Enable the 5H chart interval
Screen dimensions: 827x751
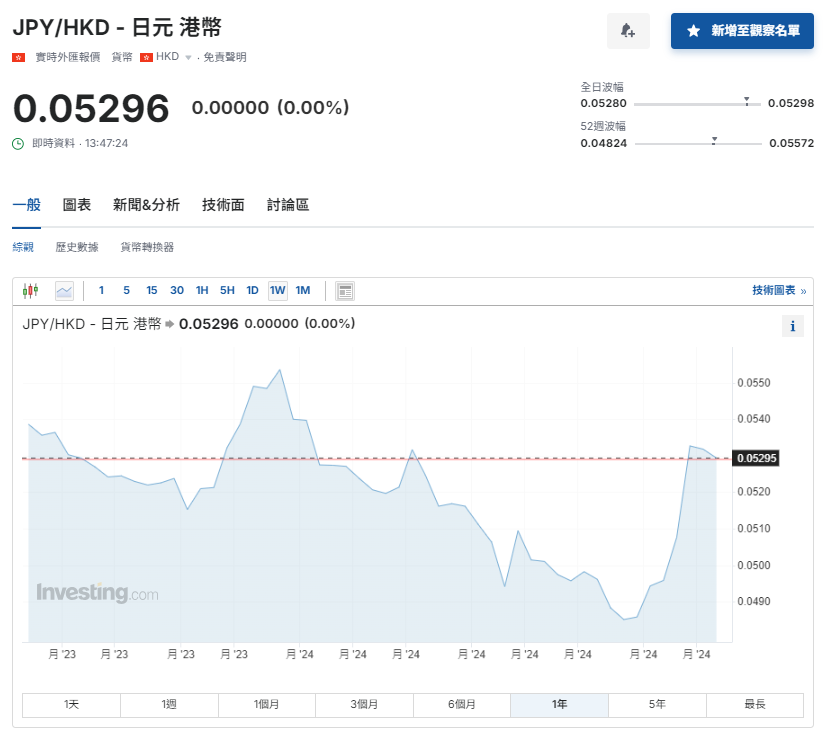tap(226, 290)
